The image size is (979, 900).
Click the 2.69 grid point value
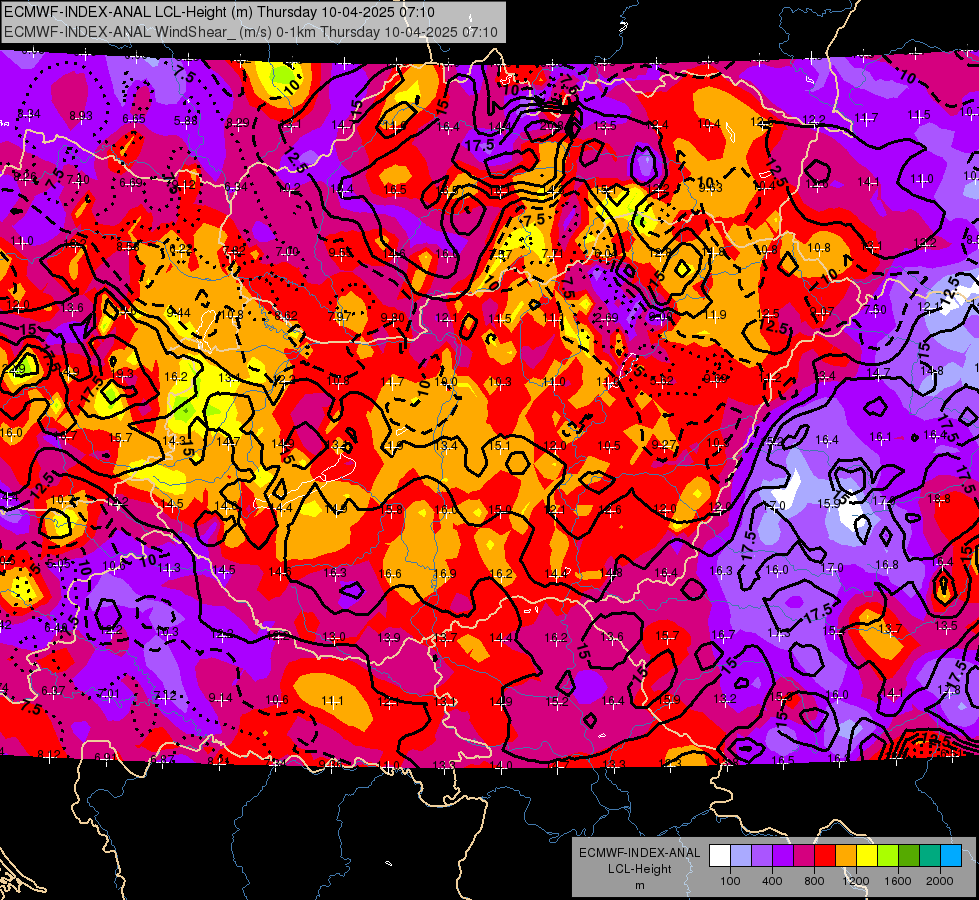pyautogui.click(x=606, y=318)
